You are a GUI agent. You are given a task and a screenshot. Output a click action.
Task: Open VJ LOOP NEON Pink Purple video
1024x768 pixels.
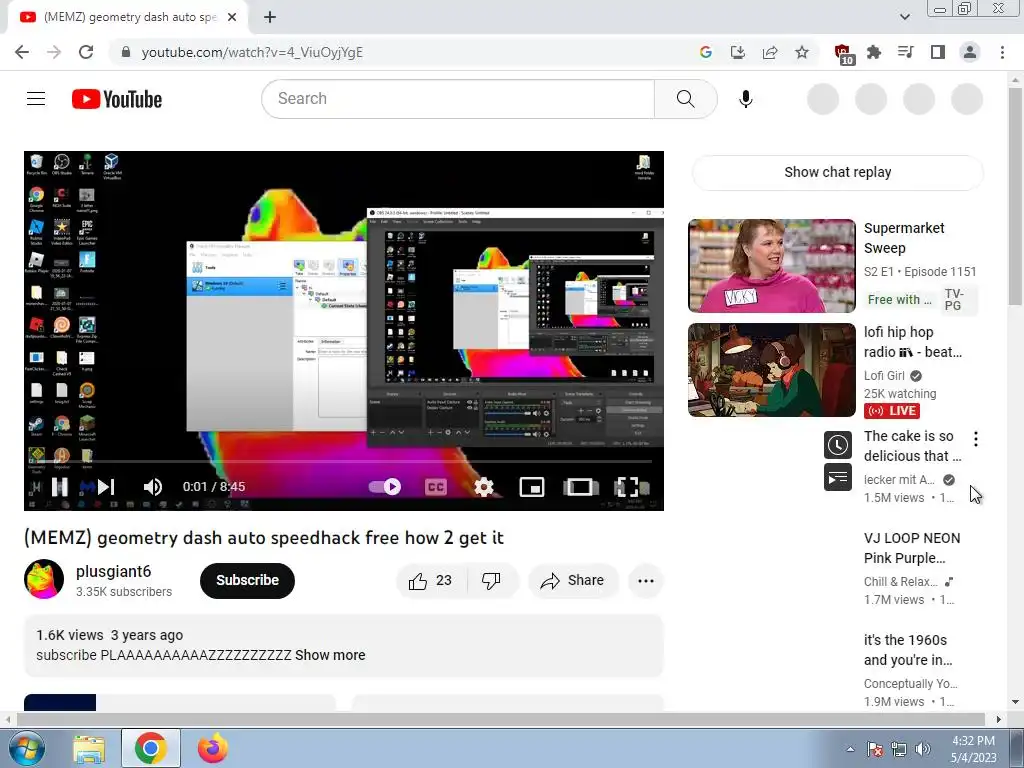click(912, 548)
